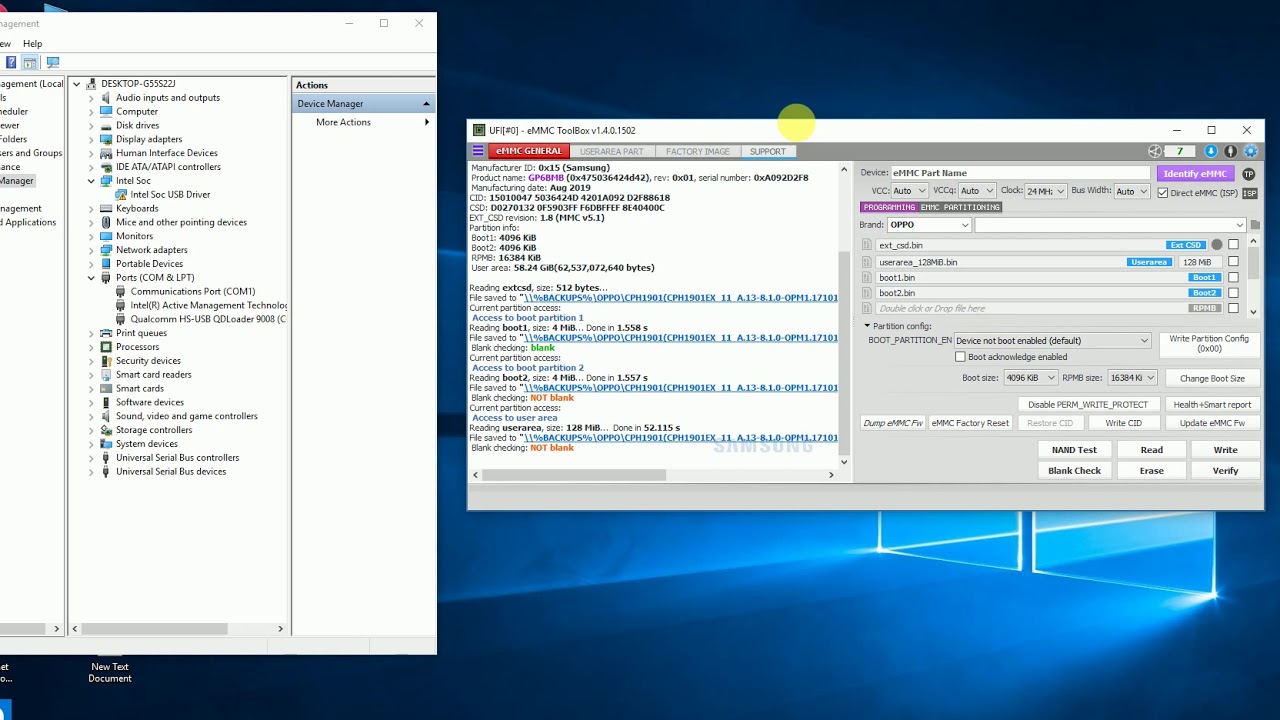Image resolution: width=1280 pixels, height=720 pixels.
Task: Check the boot2.bin row checkbox
Action: pyautogui.click(x=1233, y=293)
